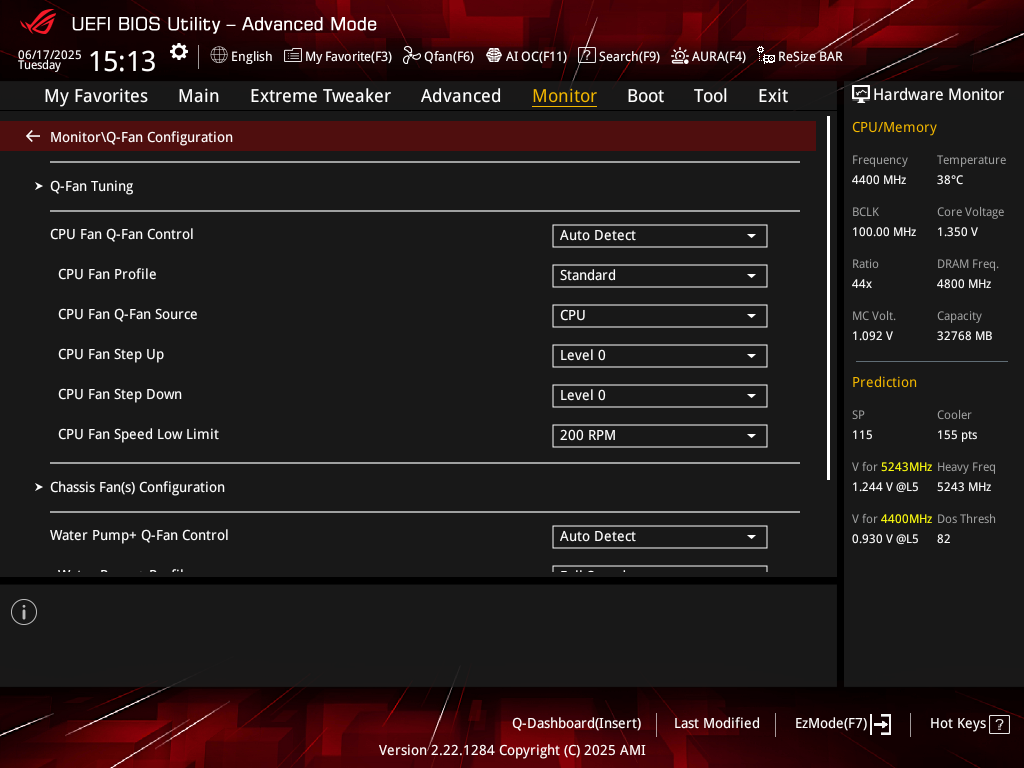Open the CPU Fan Profile dropdown
Screen dimensions: 1024x768
[660, 276]
